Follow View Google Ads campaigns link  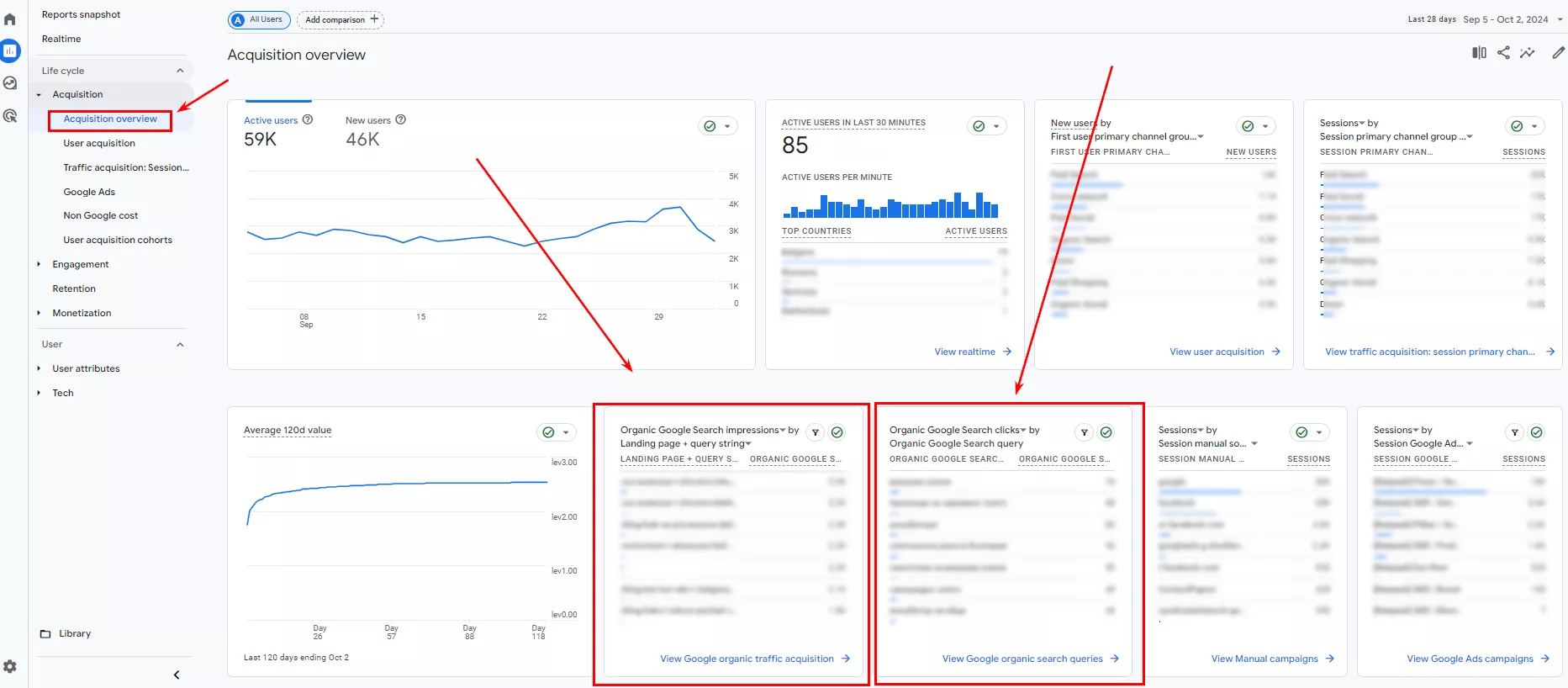pos(1478,659)
